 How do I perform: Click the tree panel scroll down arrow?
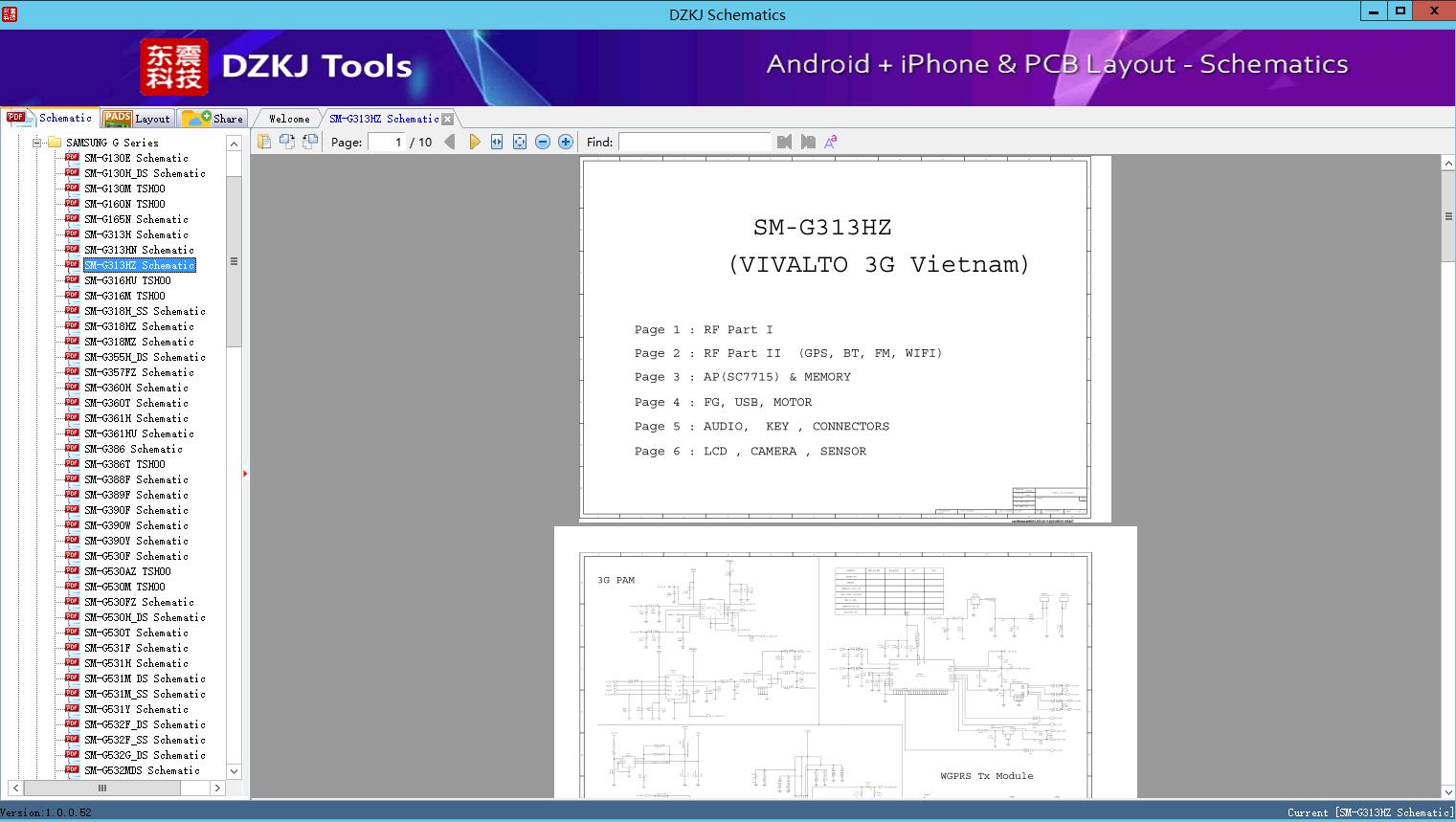click(234, 771)
